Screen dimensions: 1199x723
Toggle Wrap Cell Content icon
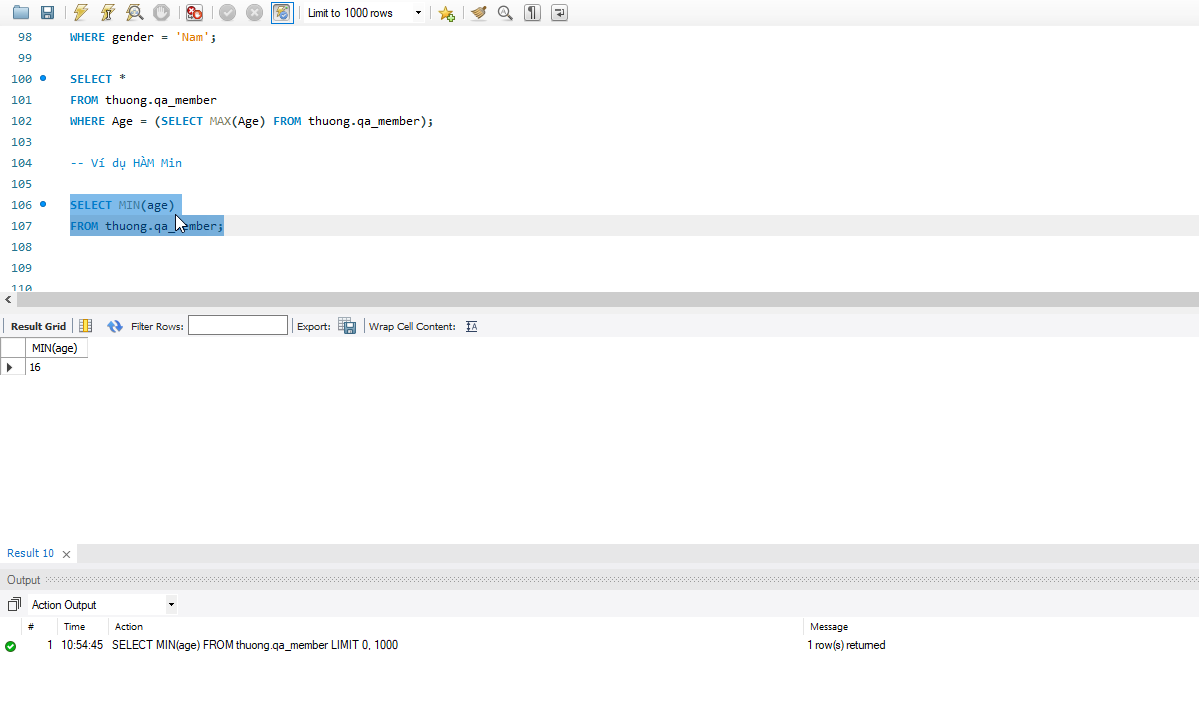[472, 326]
